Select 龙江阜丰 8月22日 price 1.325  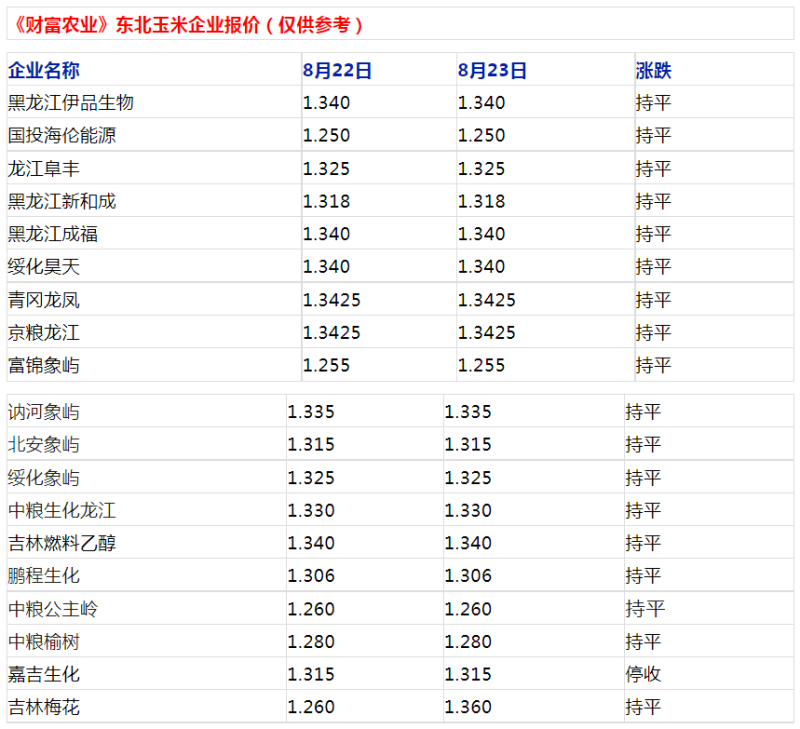coord(327,168)
